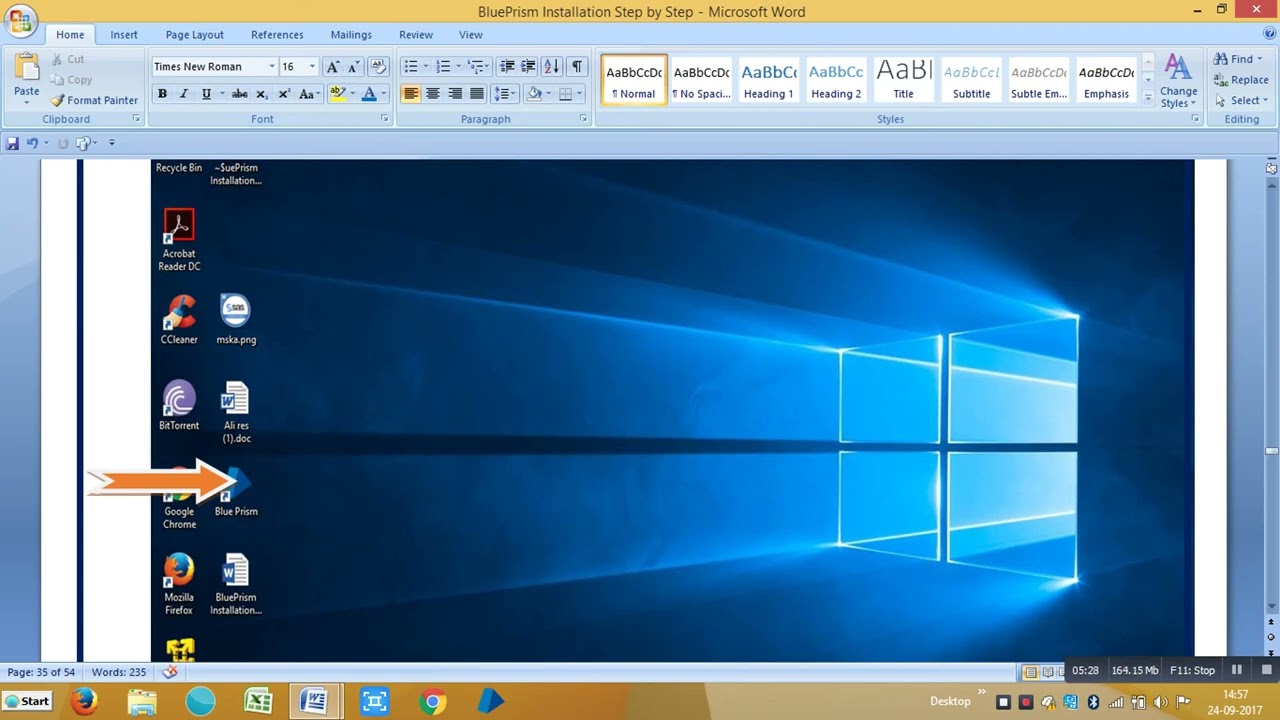Image resolution: width=1280 pixels, height=720 pixels.
Task: Toggle underline formatting
Action: [206, 93]
